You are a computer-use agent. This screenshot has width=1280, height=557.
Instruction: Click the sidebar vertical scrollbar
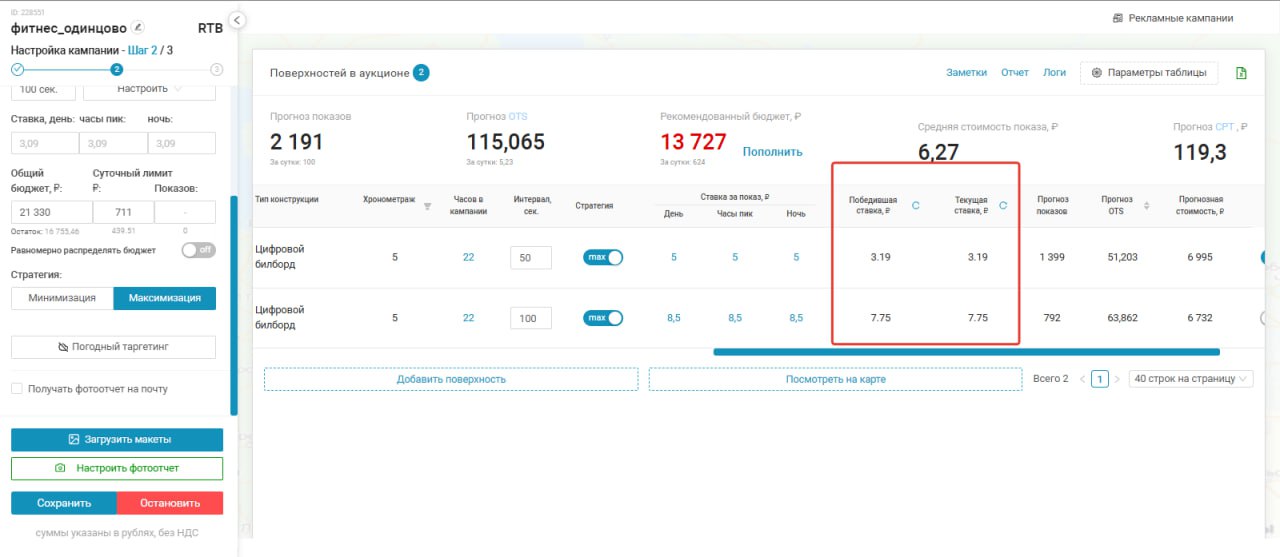[x=234, y=305]
